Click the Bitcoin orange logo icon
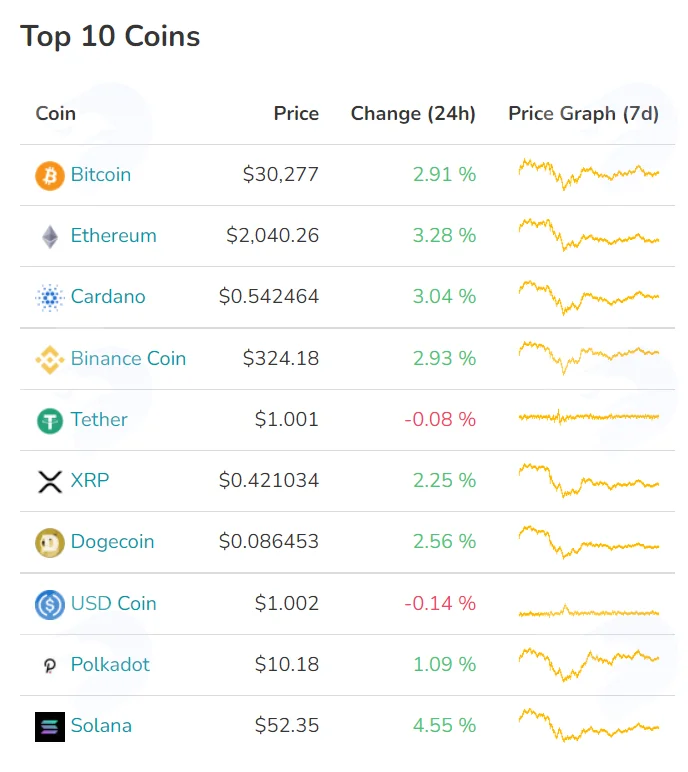688x772 pixels. (50, 175)
